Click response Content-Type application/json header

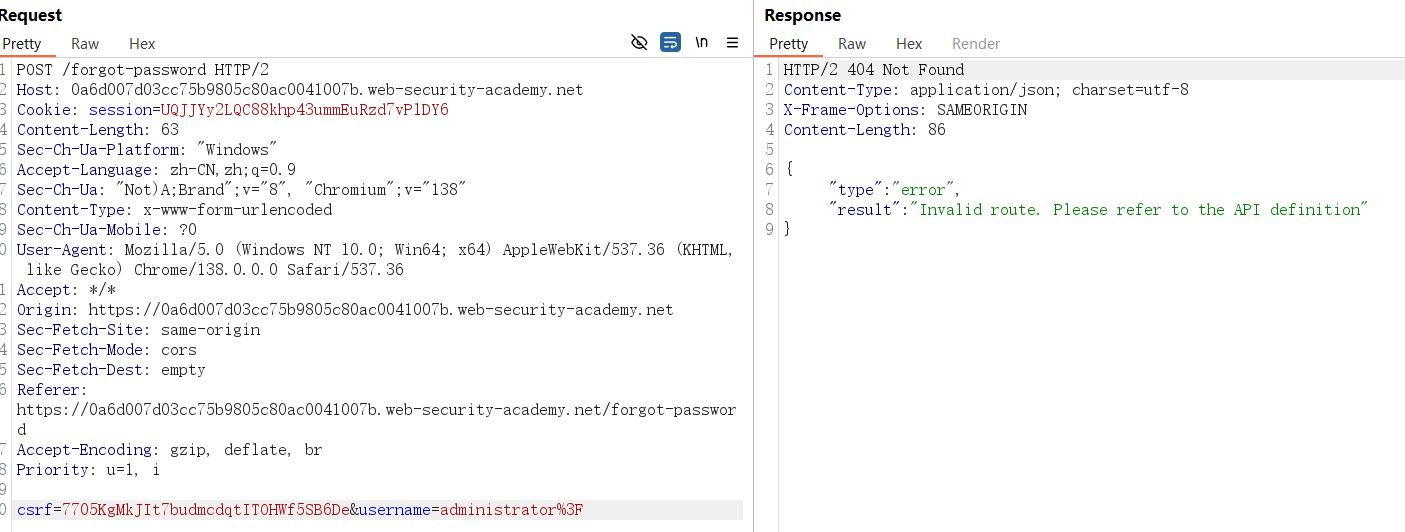click(x=986, y=90)
